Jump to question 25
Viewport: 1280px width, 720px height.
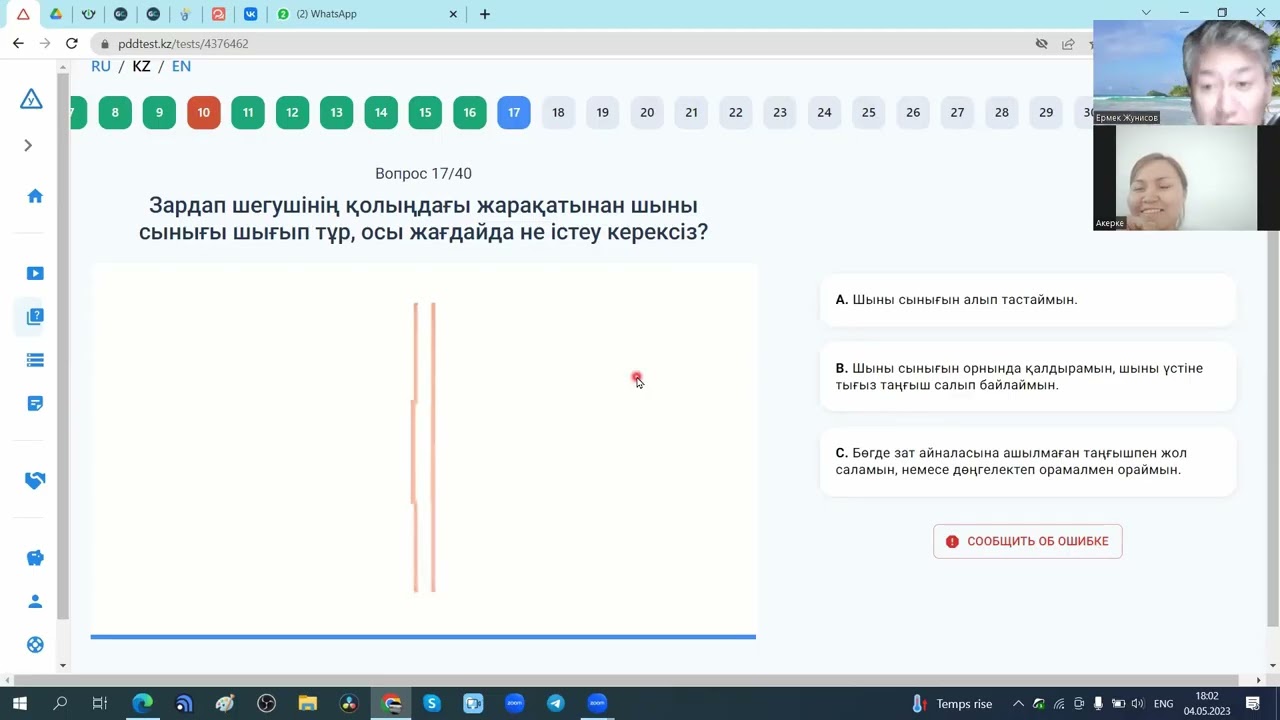868,112
